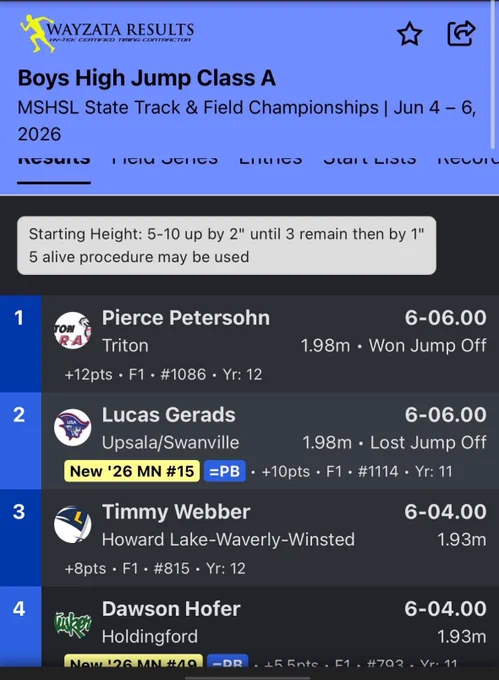The image size is (499, 680).
Task: Switch to the Start Lists tab
Action: [370, 160]
